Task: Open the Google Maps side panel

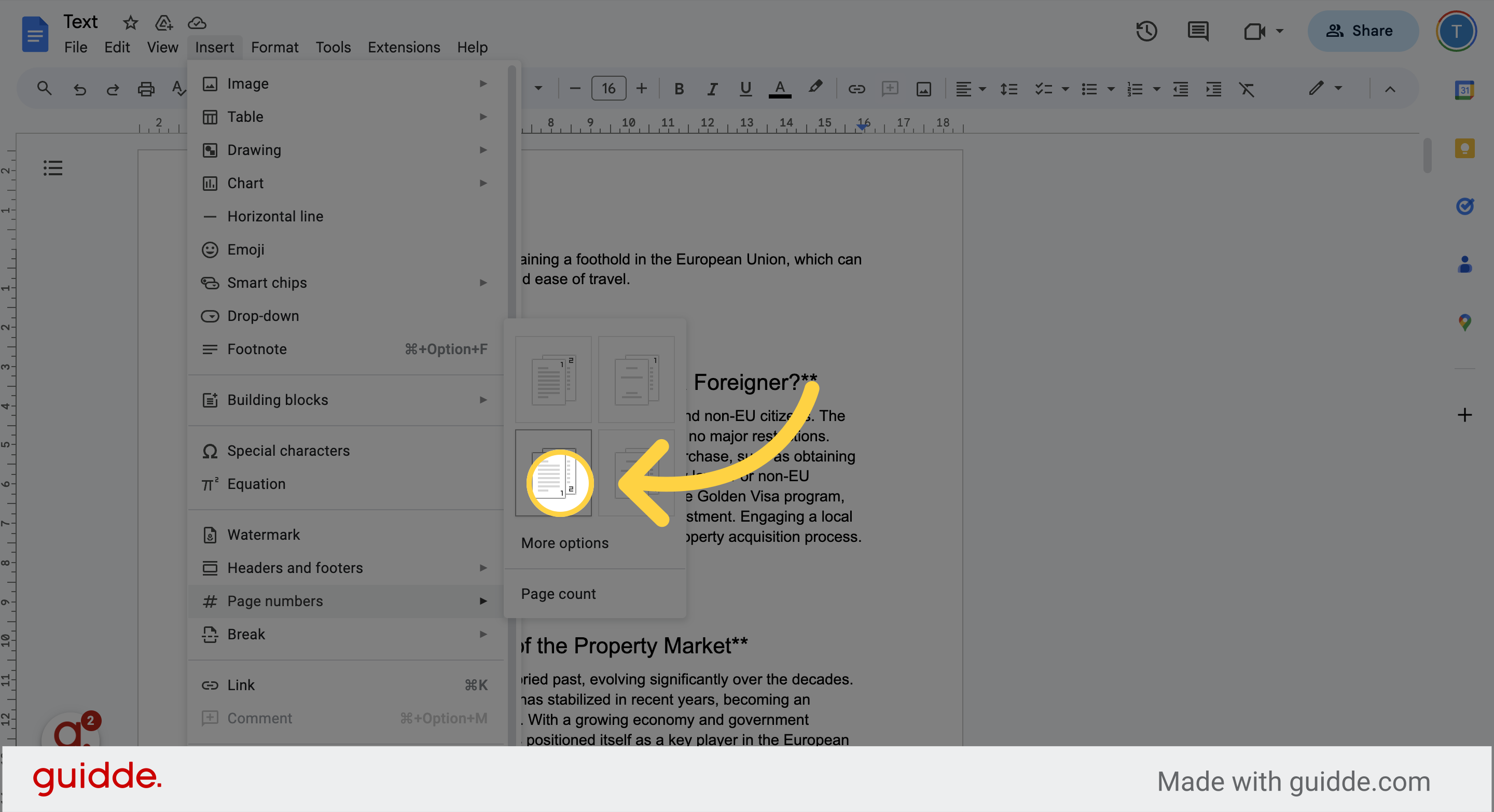Action: point(1464,323)
